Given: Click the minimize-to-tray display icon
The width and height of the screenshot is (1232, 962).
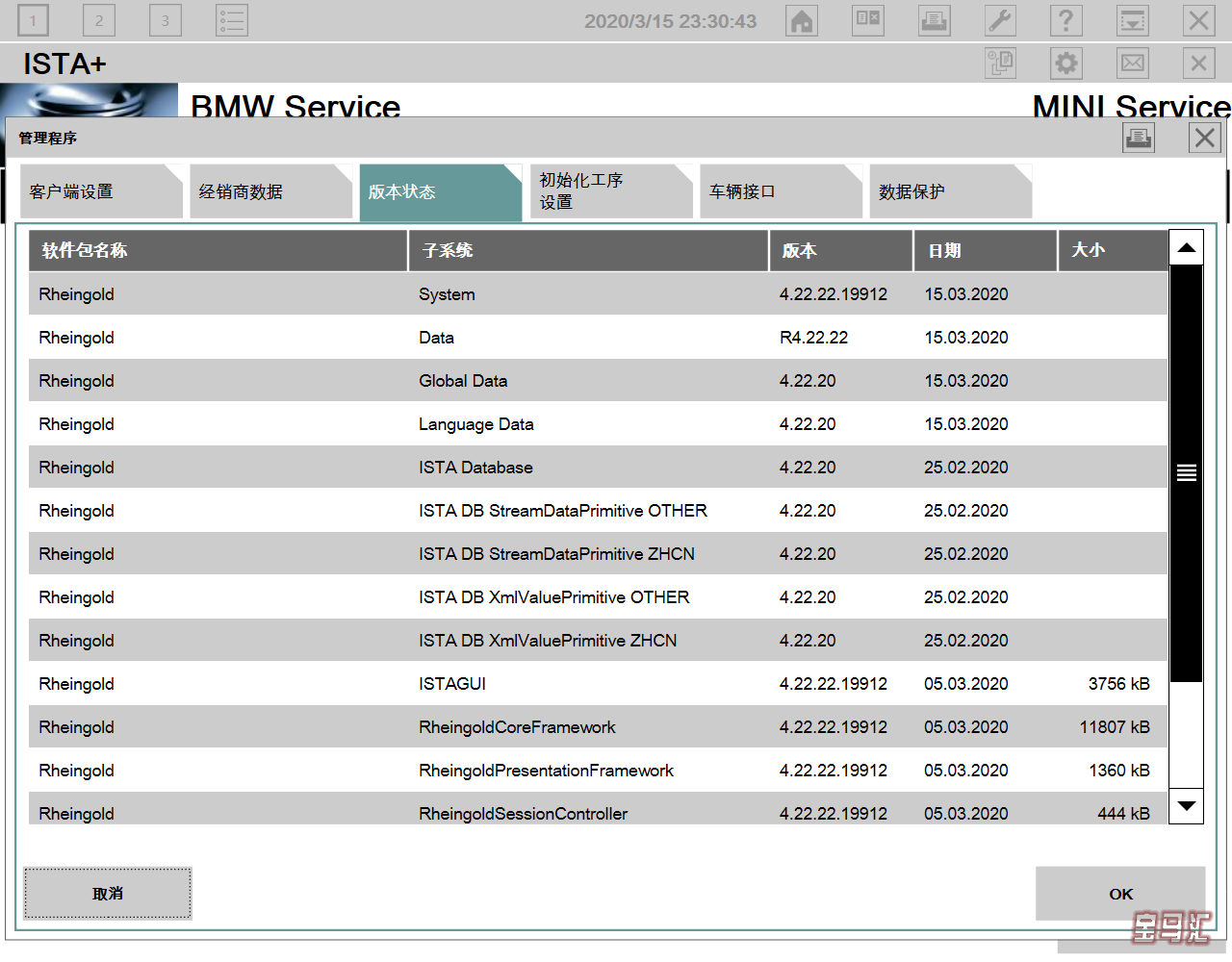Looking at the screenshot, I should point(1133,20).
